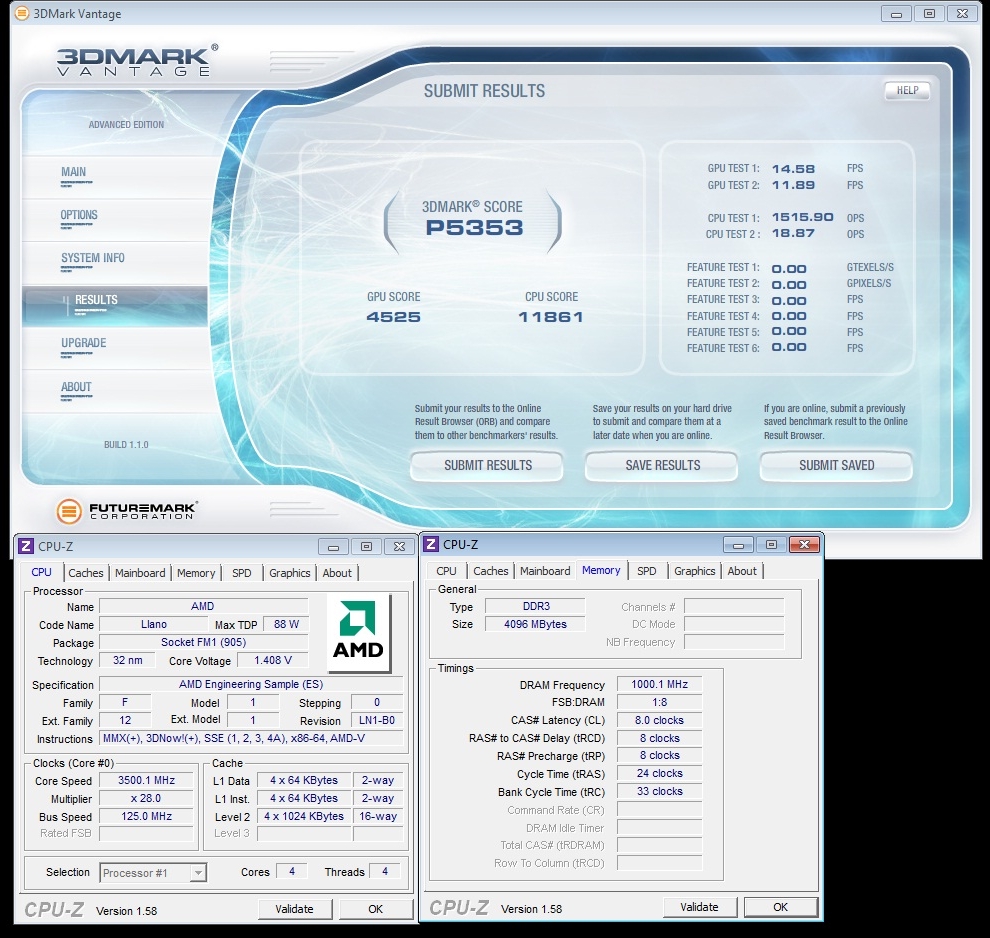Viewport: 990px width, 938px height.
Task: Minimize the right CPU-Z Memory window
Action: click(x=738, y=544)
